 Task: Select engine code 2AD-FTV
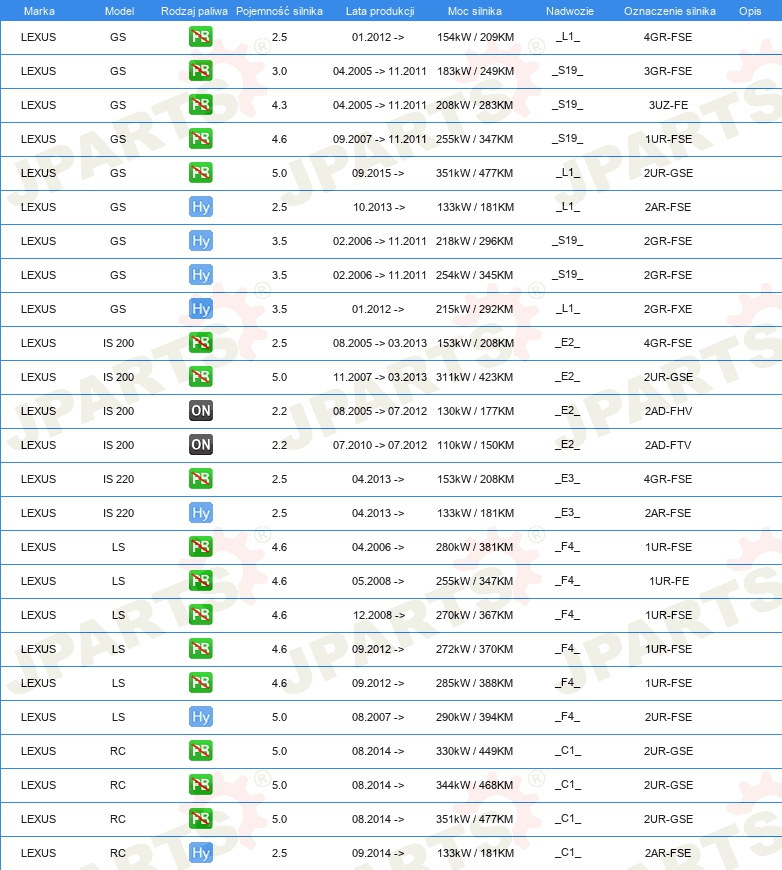pos(668,445)
